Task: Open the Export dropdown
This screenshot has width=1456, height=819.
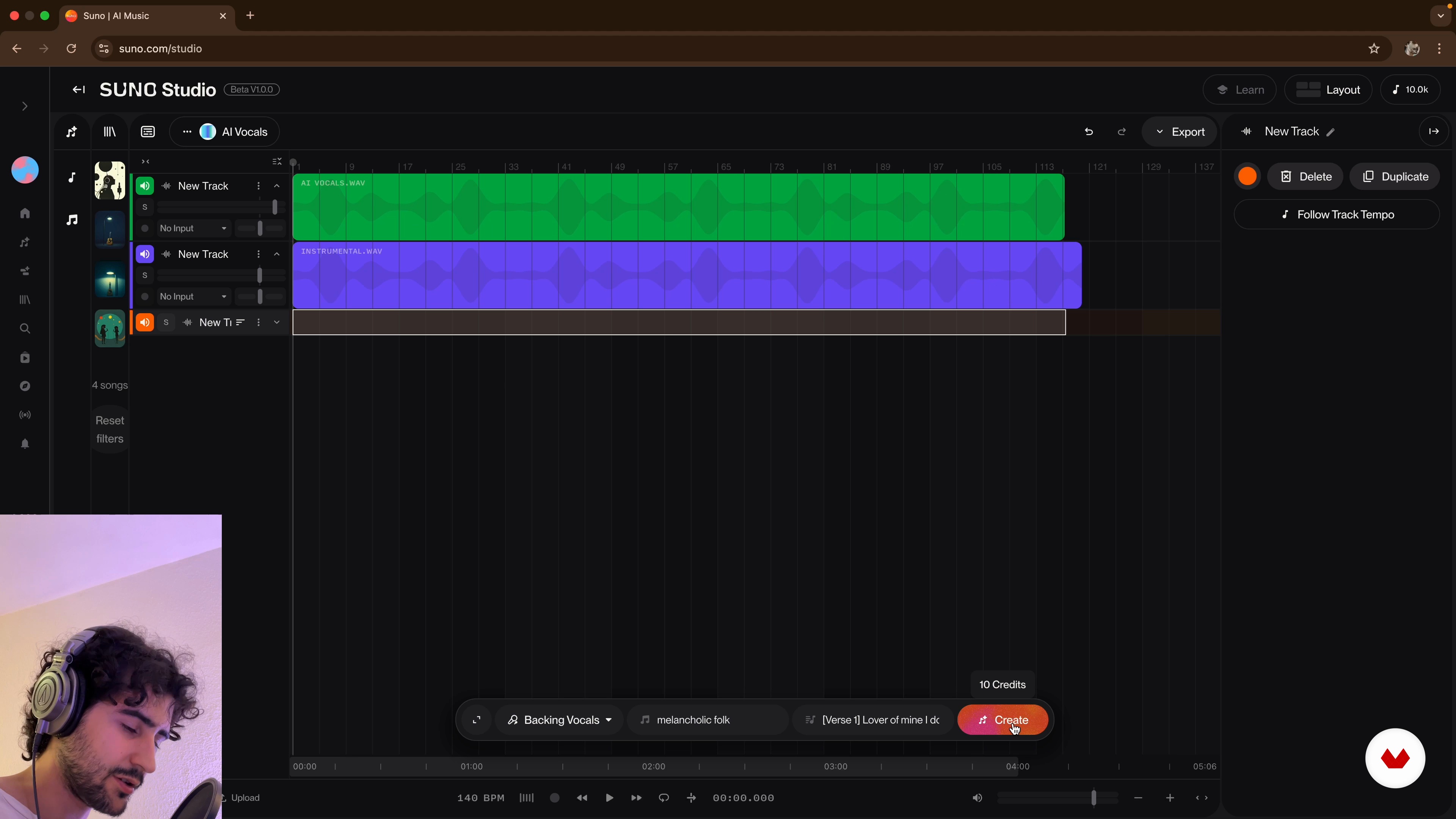Action: [1179, 132]
